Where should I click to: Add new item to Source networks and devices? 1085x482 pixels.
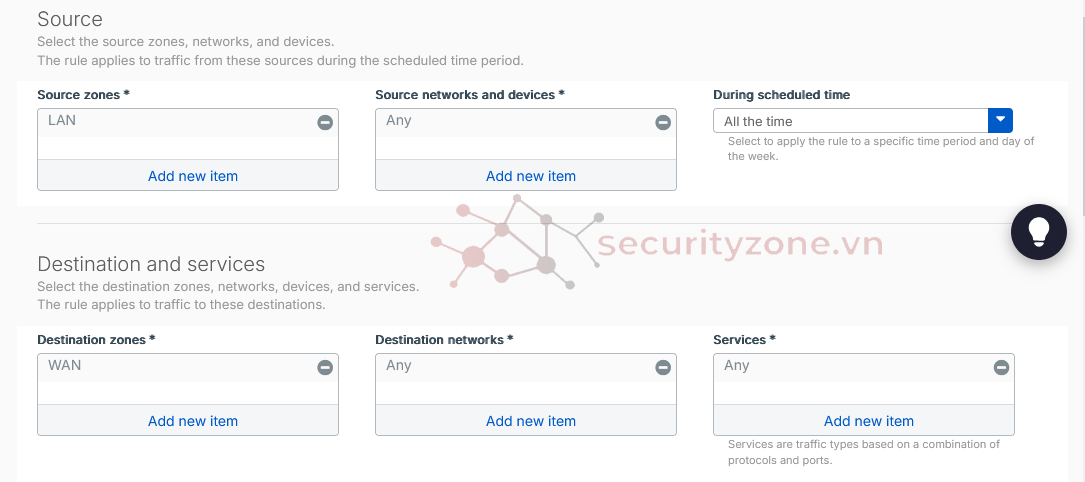[531, 176]
